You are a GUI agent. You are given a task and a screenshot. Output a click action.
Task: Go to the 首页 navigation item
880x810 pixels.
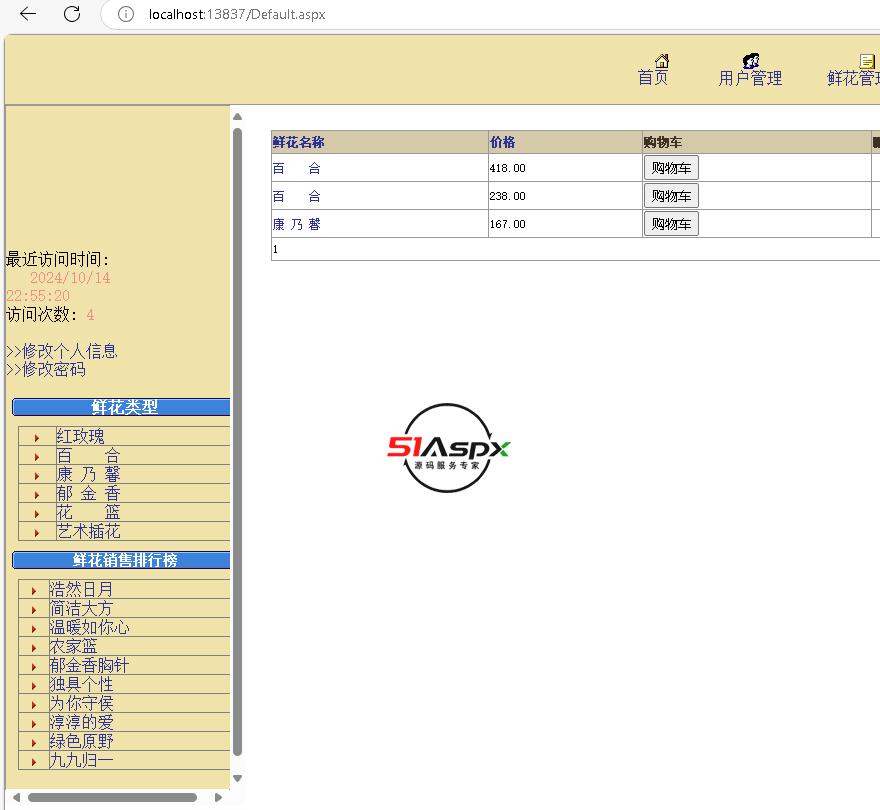coord(653,79)
